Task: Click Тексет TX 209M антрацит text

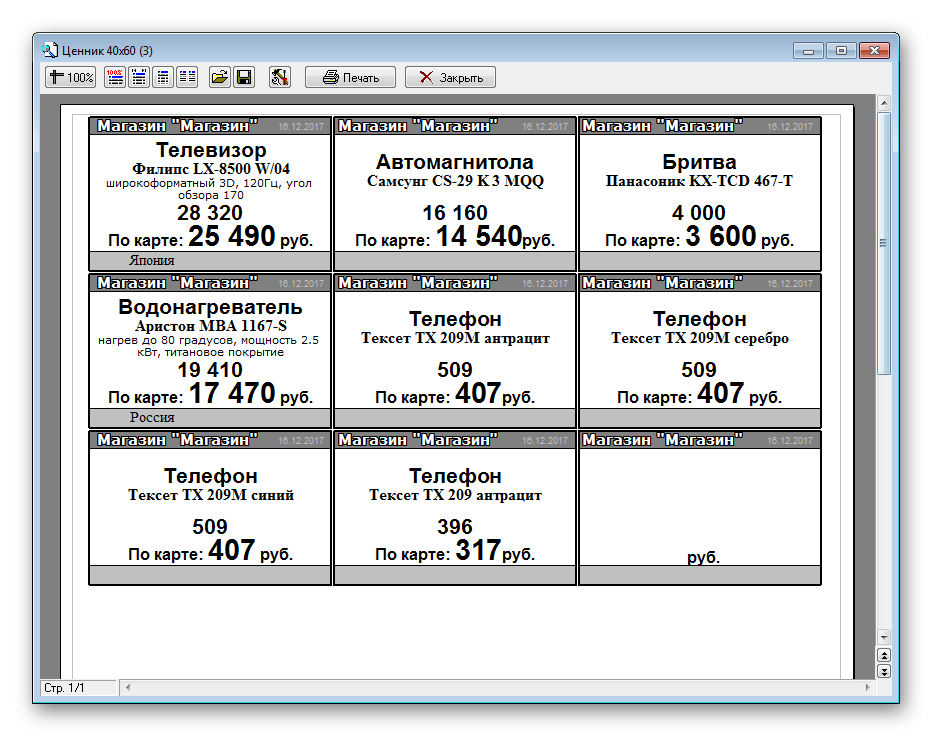Action: coord(455,338)
